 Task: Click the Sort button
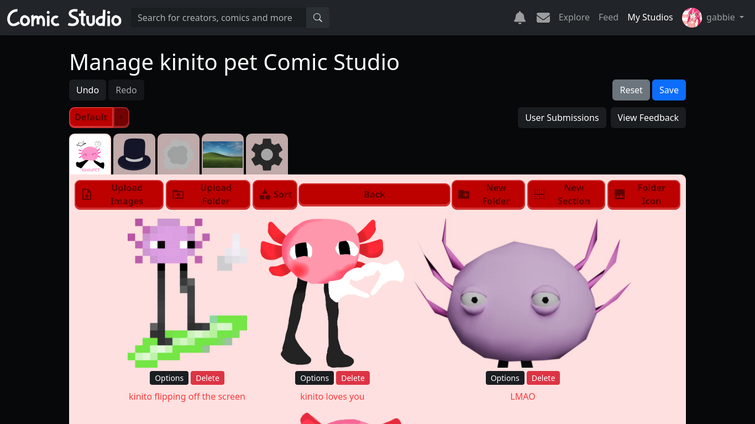(x=275, y=194)
